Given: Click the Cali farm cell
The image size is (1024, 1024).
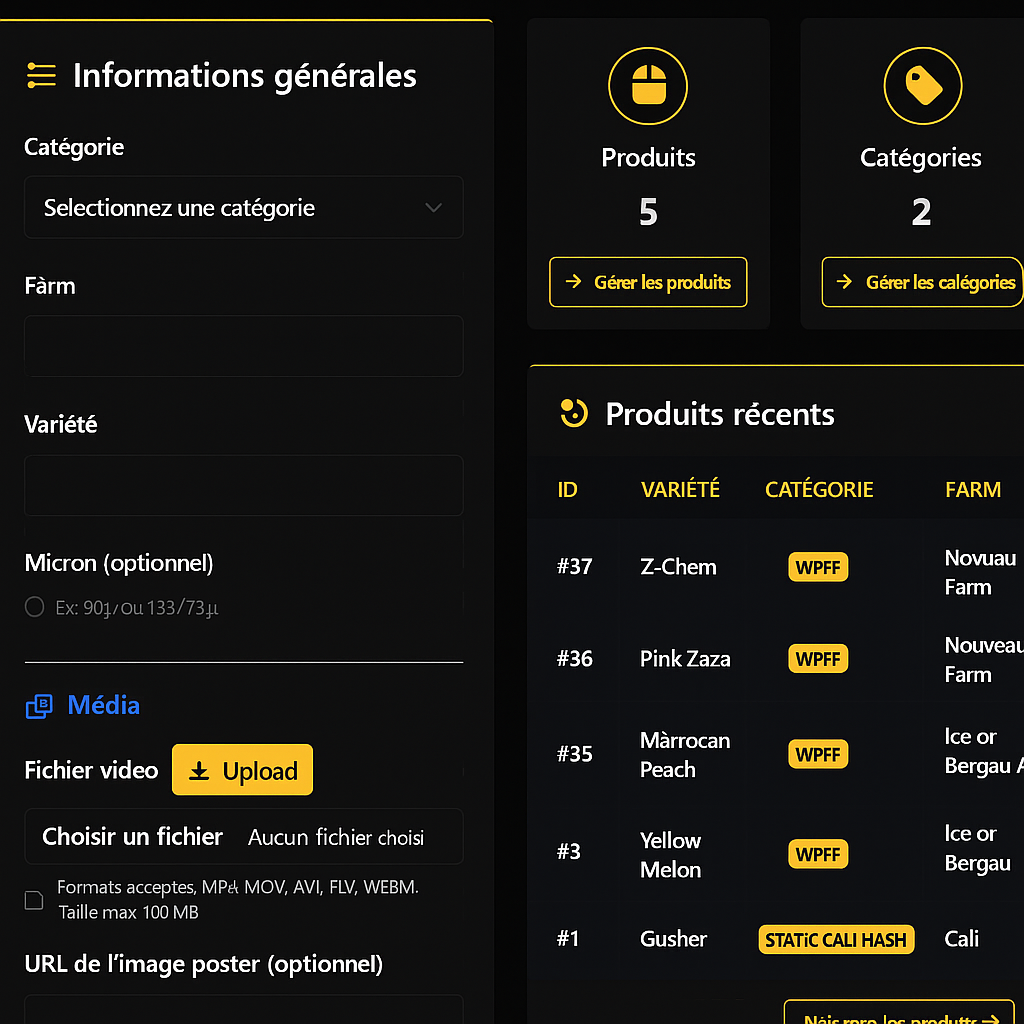Looking at the screenshot, I should [961, 939].
